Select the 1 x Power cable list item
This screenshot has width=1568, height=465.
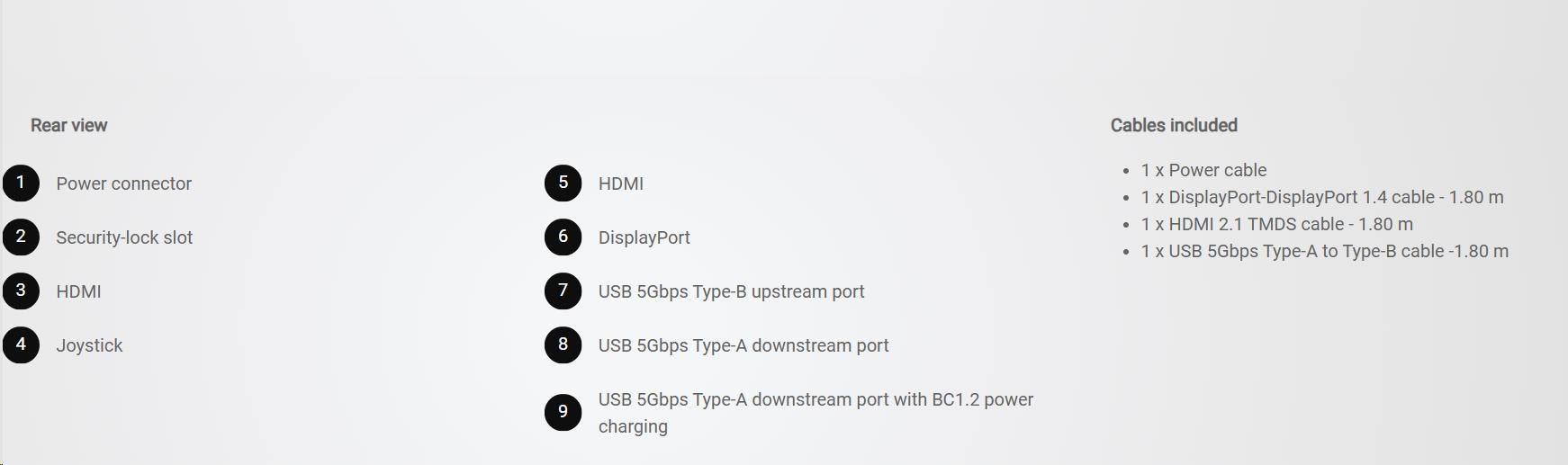[x=1203, y=170]
